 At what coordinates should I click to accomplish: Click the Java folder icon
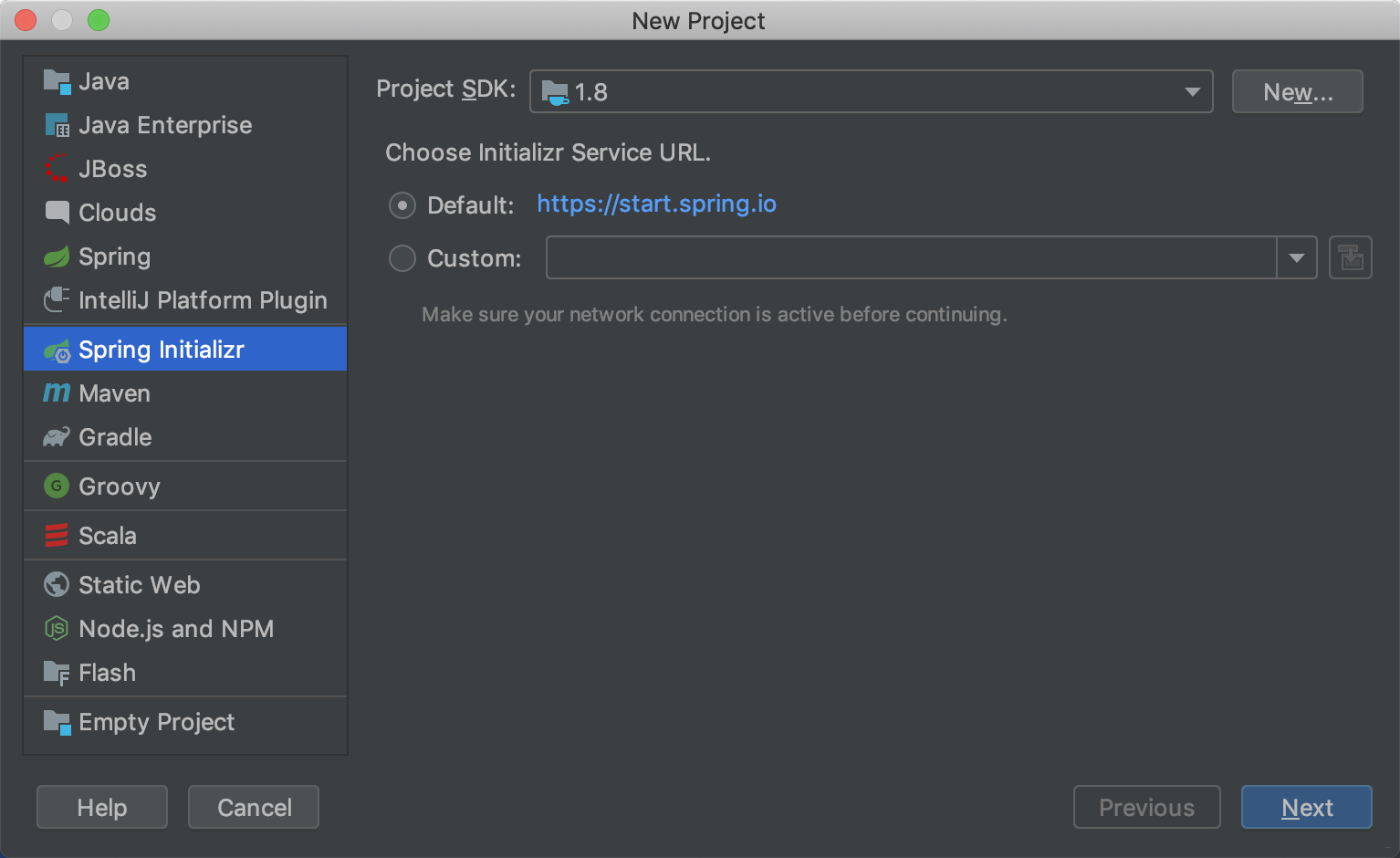click(x=57, y=82)
